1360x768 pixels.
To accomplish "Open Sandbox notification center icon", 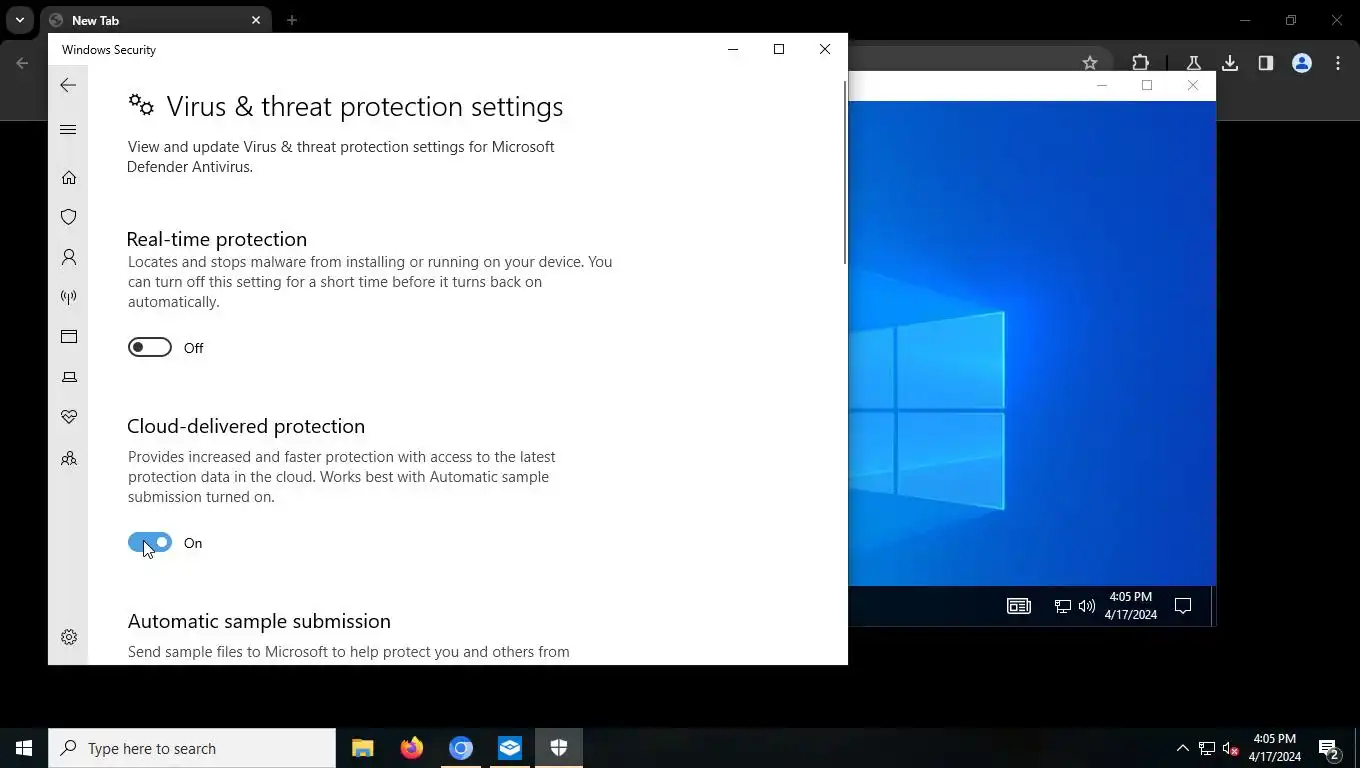I will (x=1183, y=606).
